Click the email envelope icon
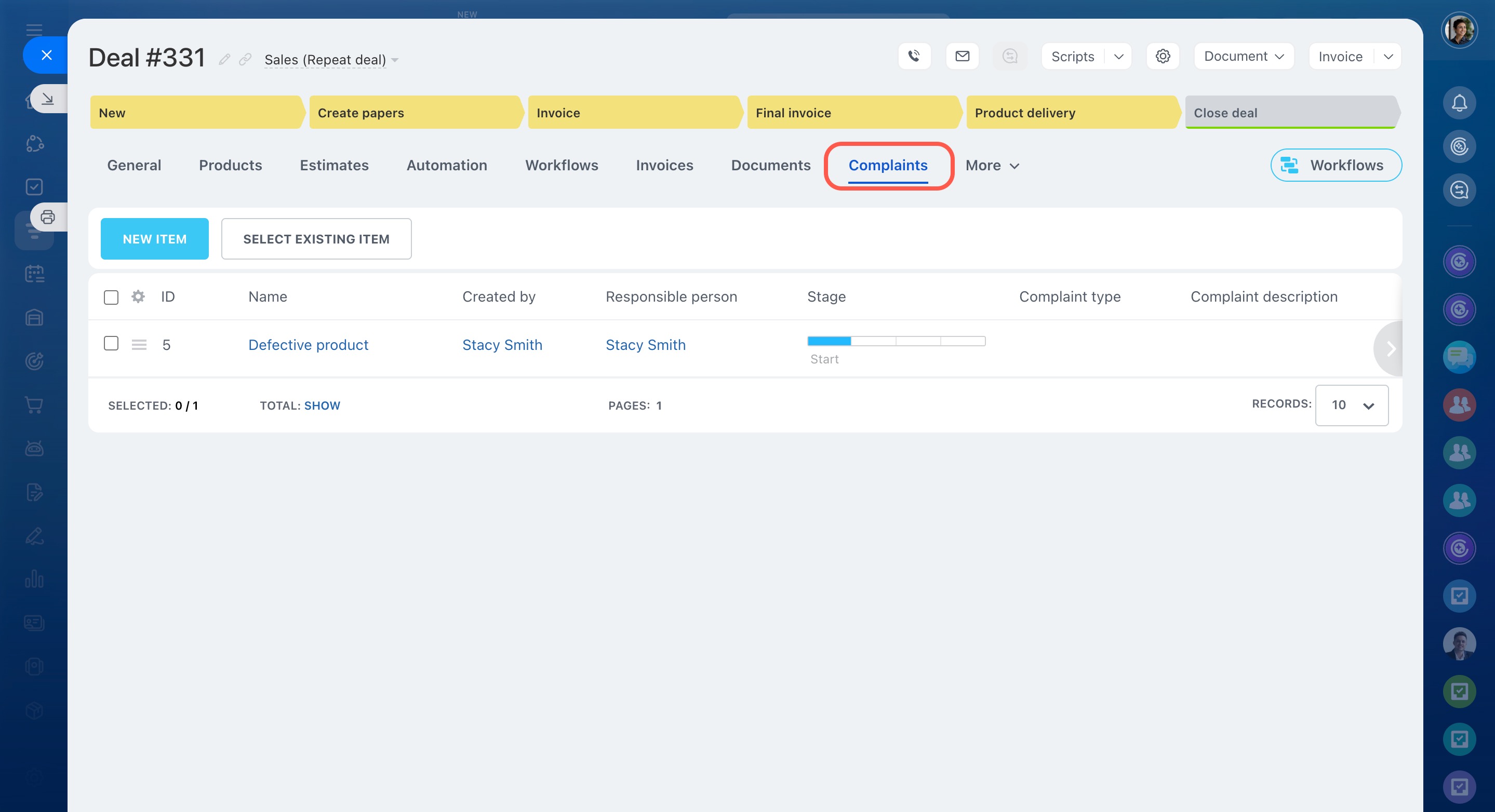 [962, 56]
